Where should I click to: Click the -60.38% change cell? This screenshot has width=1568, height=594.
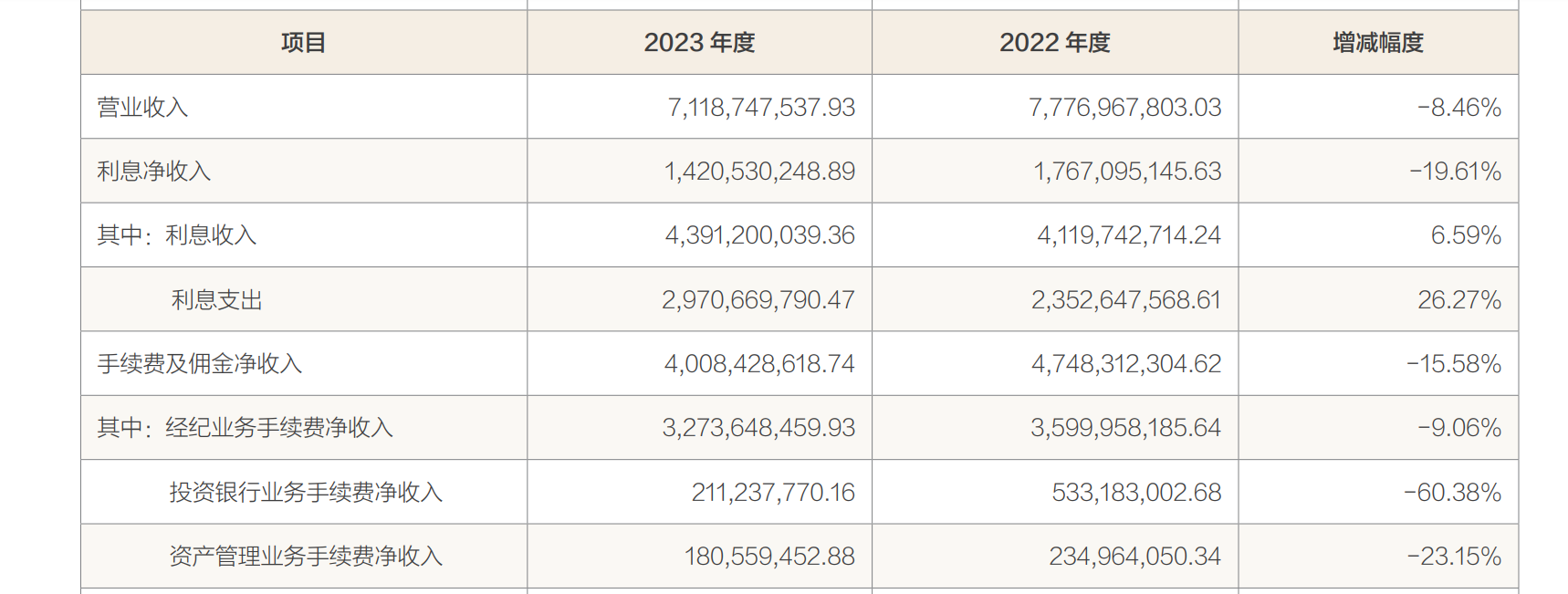[1452, 493]
